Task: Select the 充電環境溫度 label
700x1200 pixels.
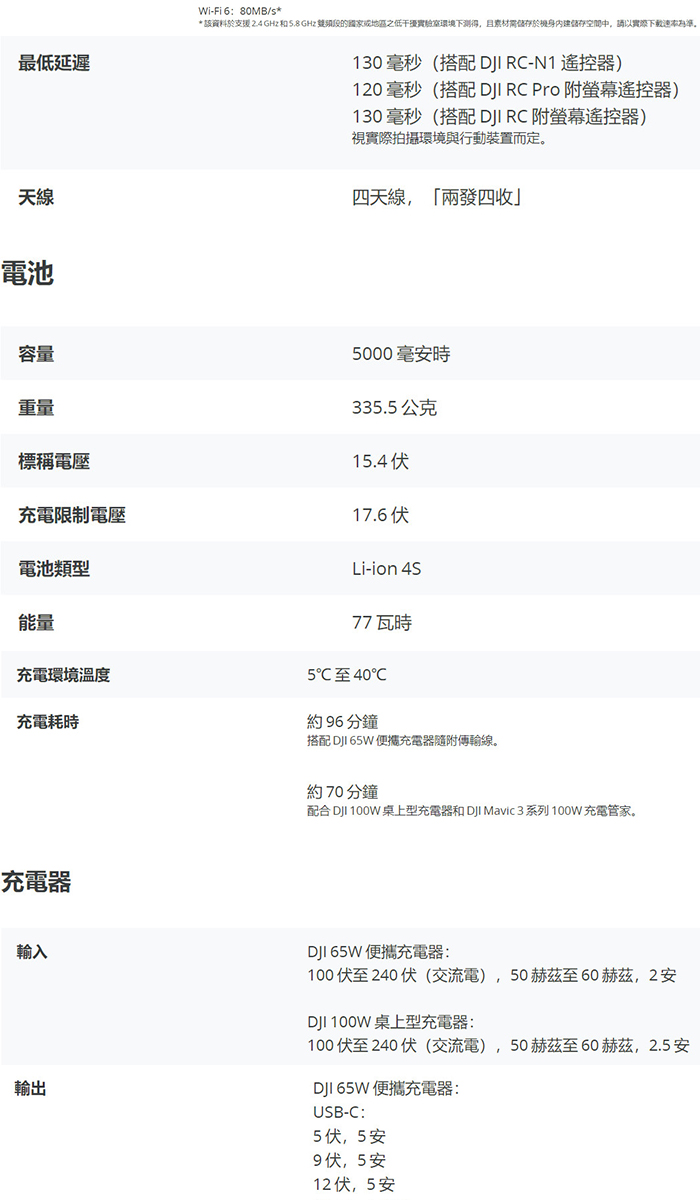Action: (x=63, y=675)
